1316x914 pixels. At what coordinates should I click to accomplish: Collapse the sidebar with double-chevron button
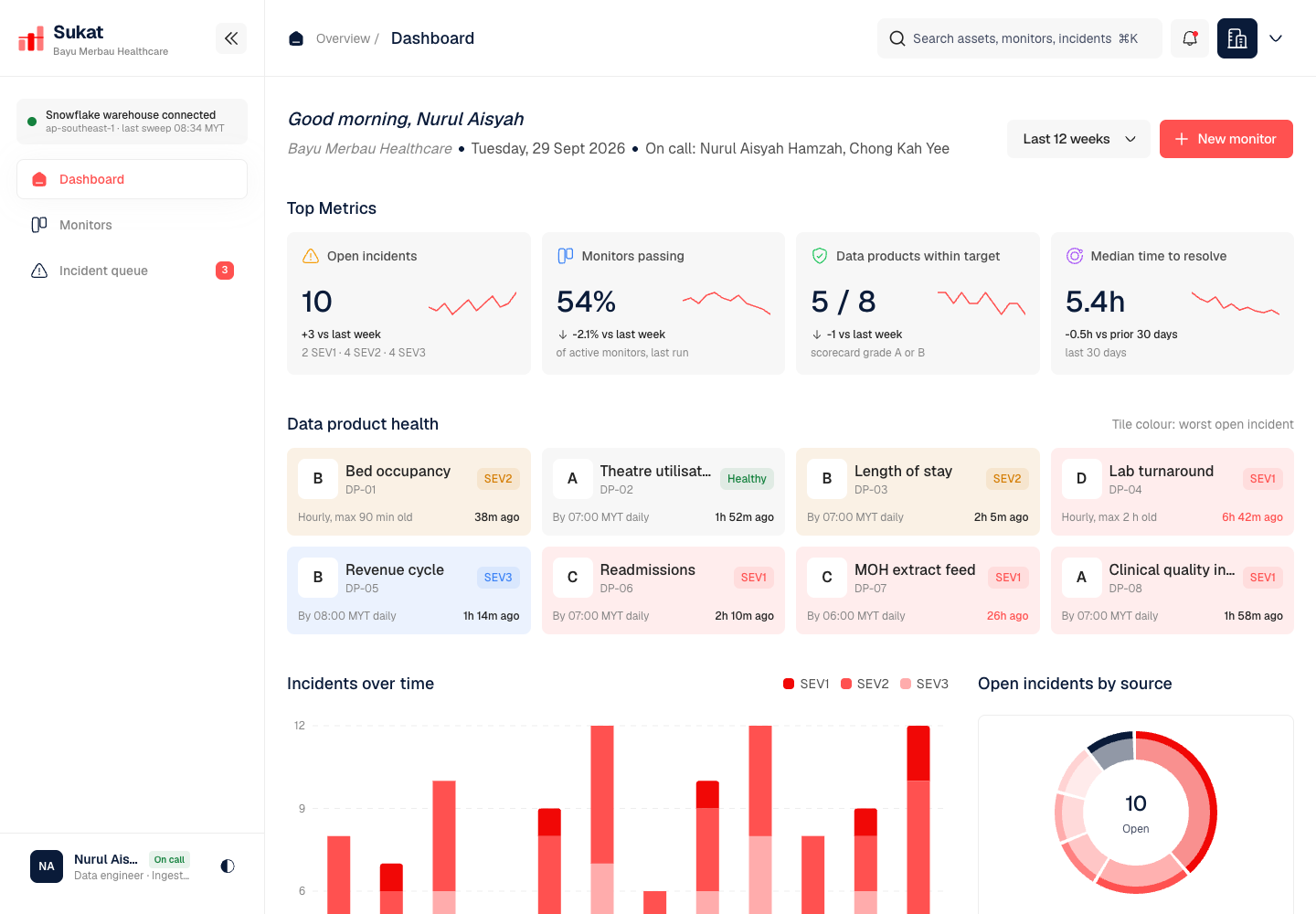click(x=231, y=38)
